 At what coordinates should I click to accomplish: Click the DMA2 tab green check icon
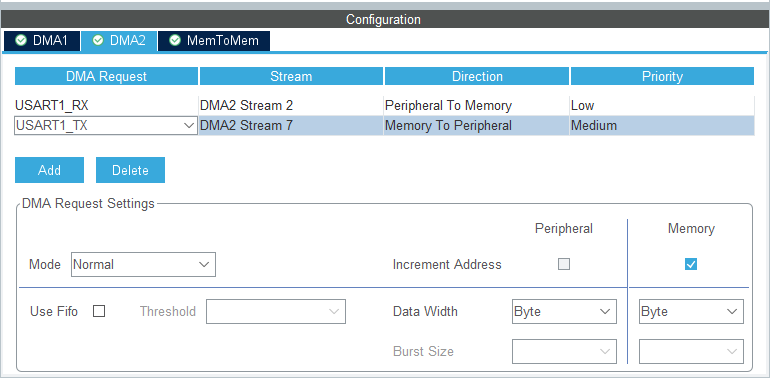(x=98, y=40)
